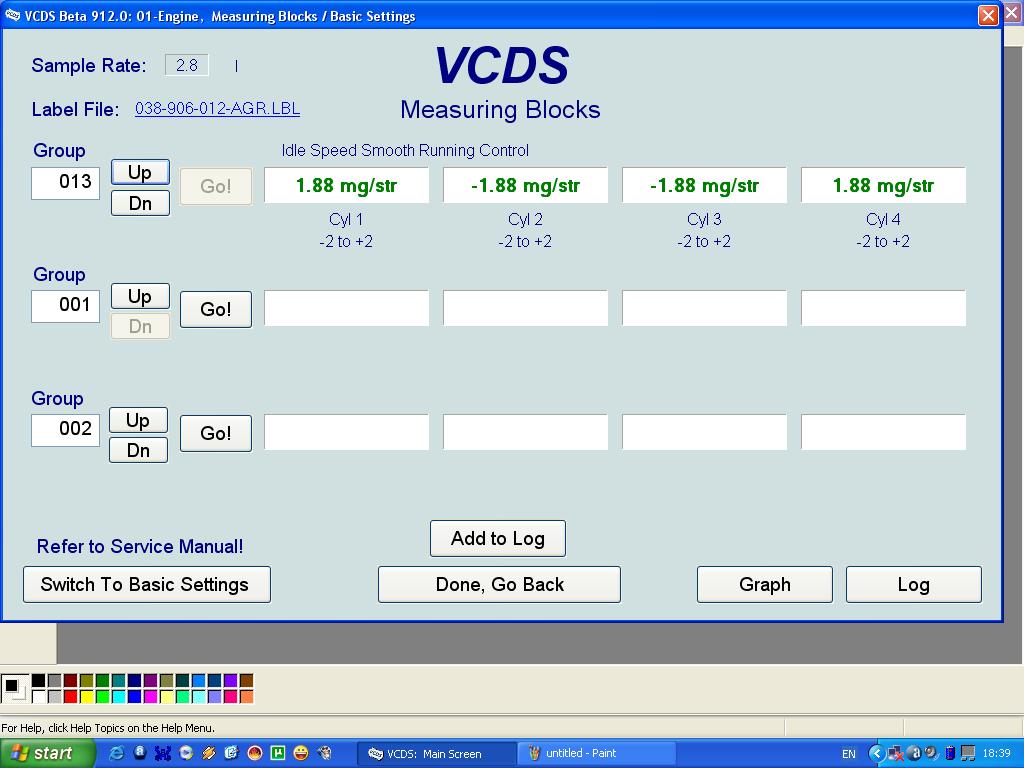Open the black ball 'a' quick launch icon
The image size is (1024, 768).
140,752
